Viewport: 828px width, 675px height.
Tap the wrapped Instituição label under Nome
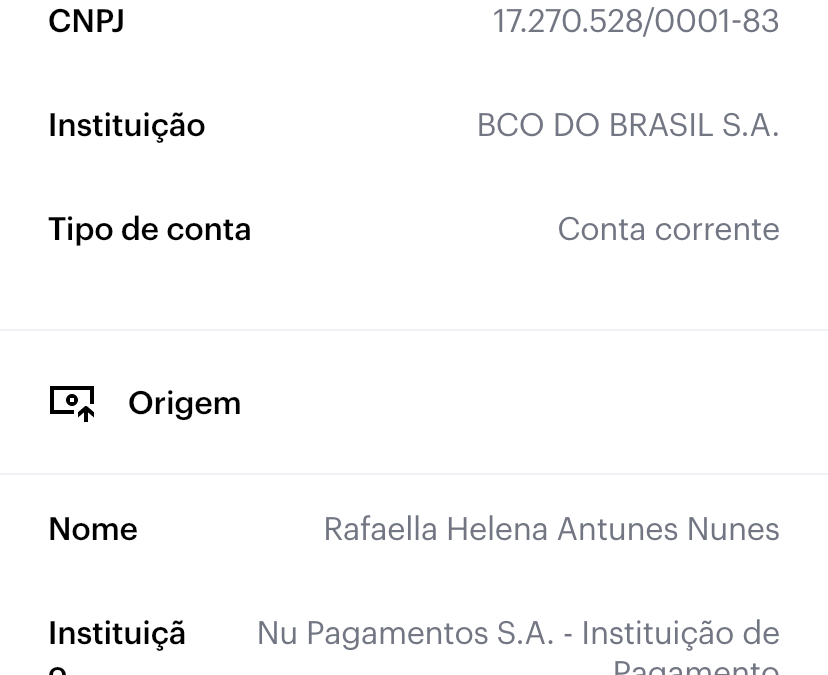[117, 647]
